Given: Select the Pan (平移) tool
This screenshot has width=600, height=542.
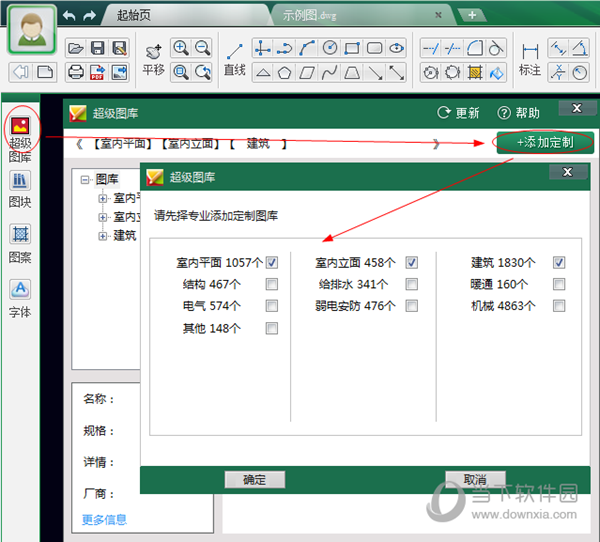Looking at the screenshot, I should [153, 60].
